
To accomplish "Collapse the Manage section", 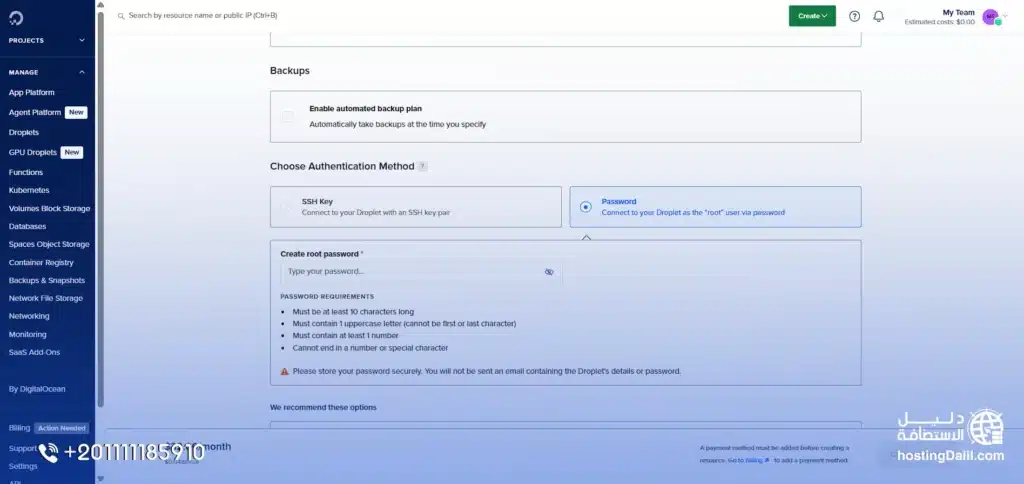I will tap(82, 72).
